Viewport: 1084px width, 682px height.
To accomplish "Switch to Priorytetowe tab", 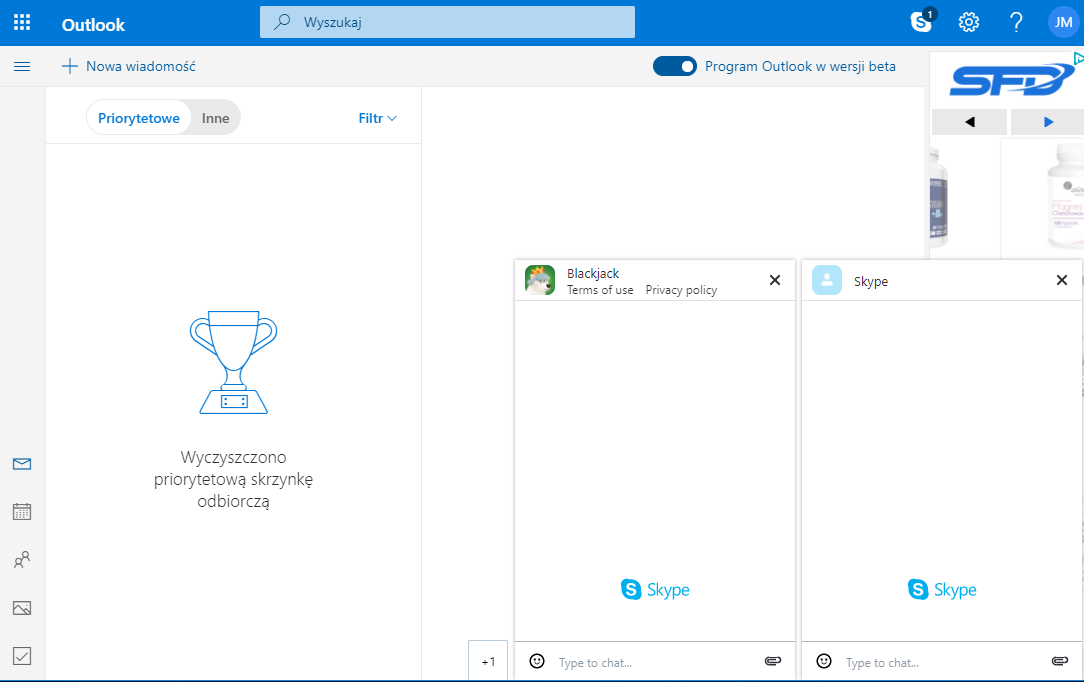I will pos(139,118).
